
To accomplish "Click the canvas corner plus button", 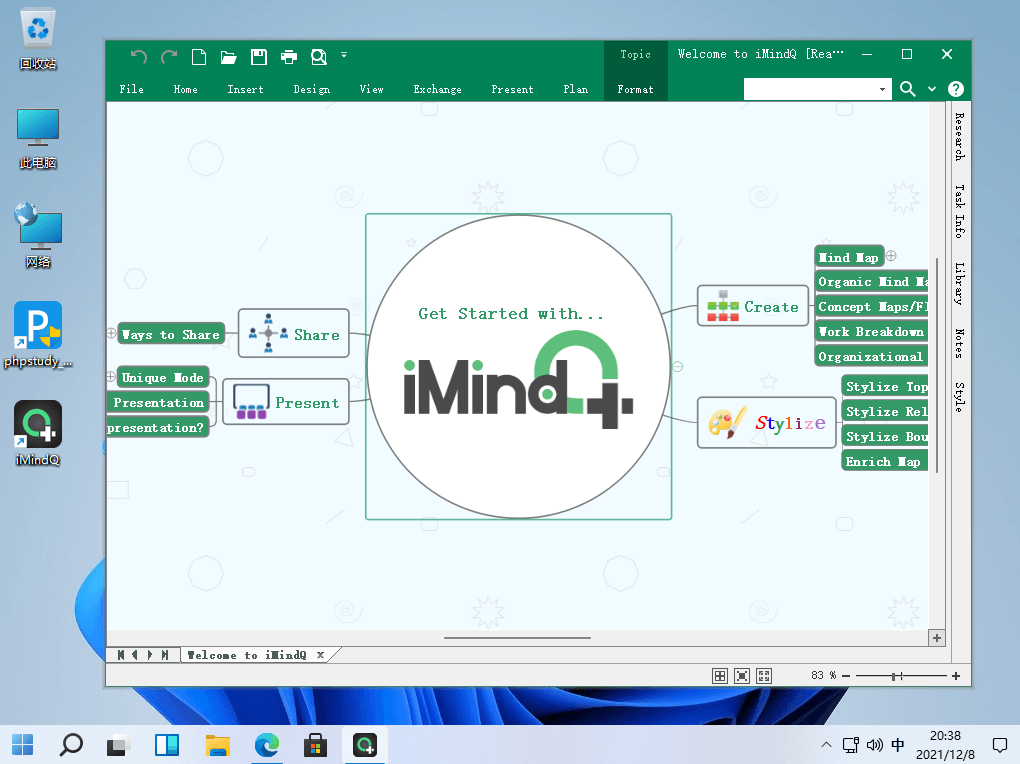I will [x=937, y=638].
